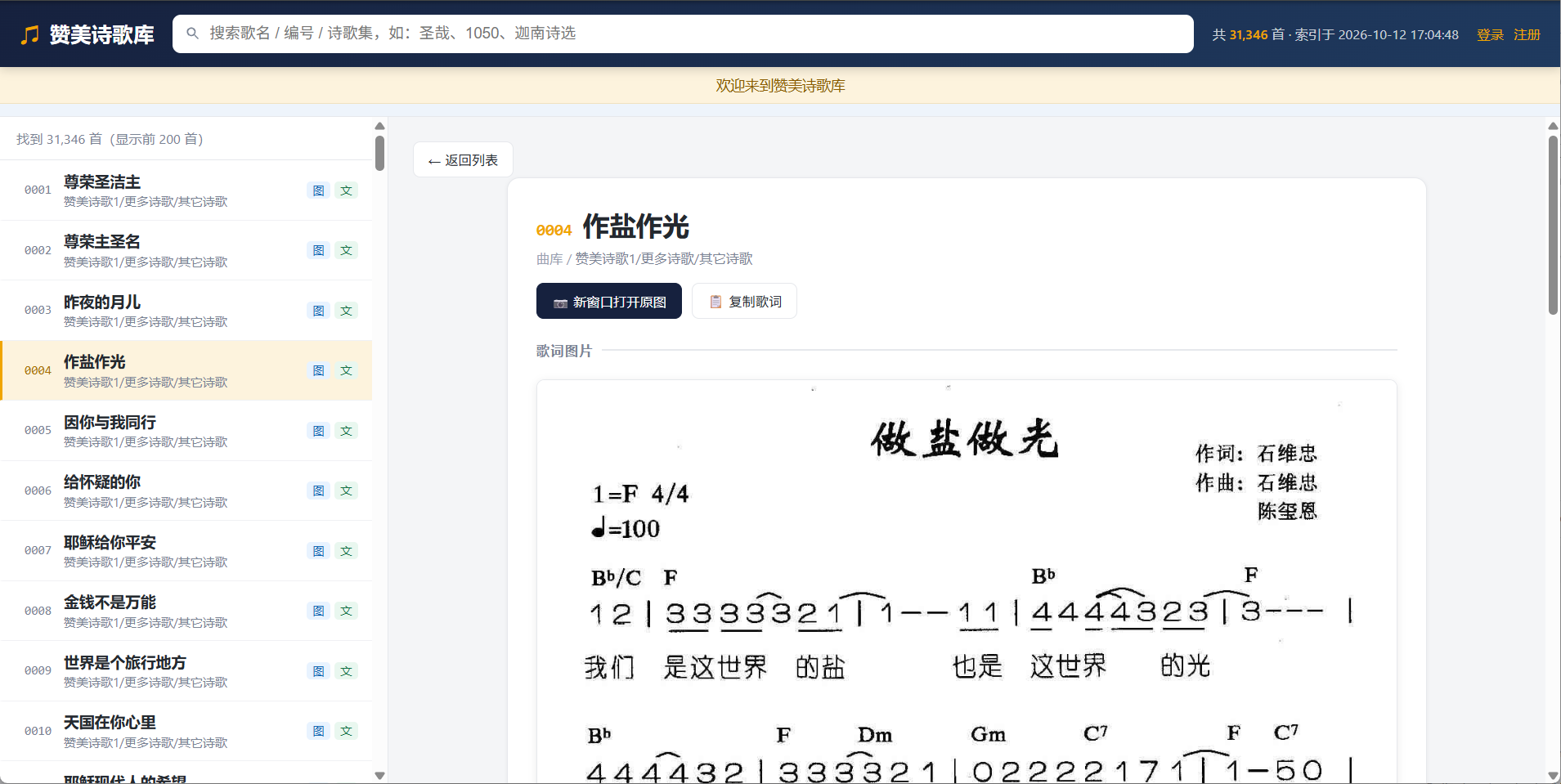Select song 0007 耶稣给你平安

tap(186, 551)
